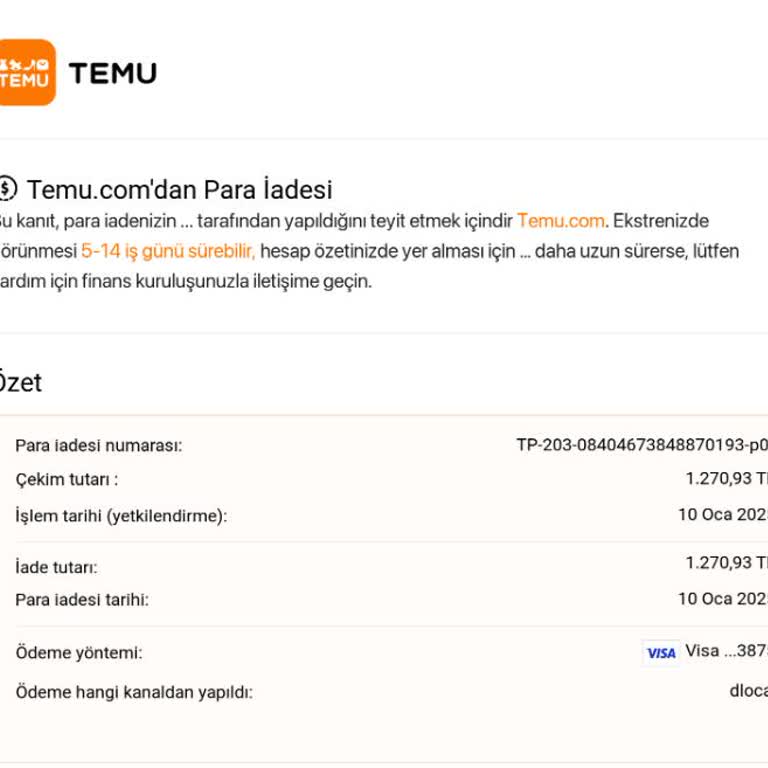Select the İşlem tarihi date value
The height and width of the screenshot is (768, 768).
(x=722, y=515)
